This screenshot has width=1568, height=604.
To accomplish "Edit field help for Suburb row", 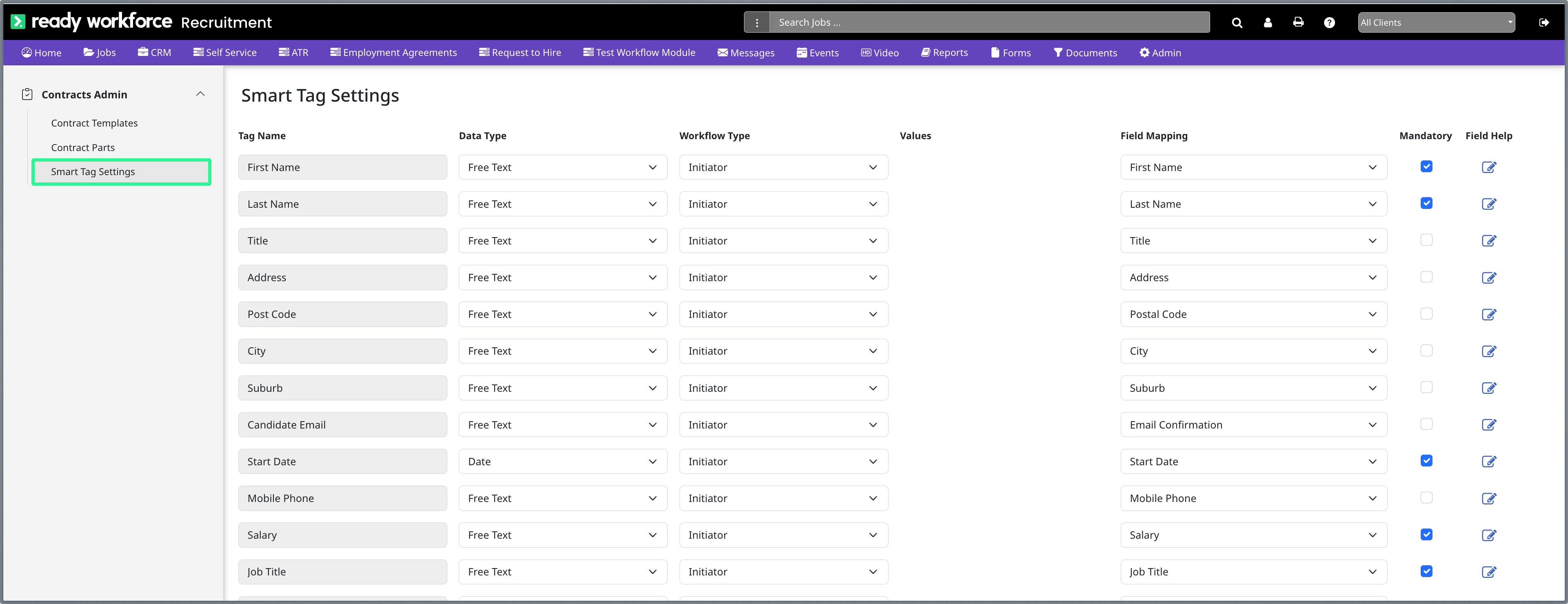I will coord(1489,388).
